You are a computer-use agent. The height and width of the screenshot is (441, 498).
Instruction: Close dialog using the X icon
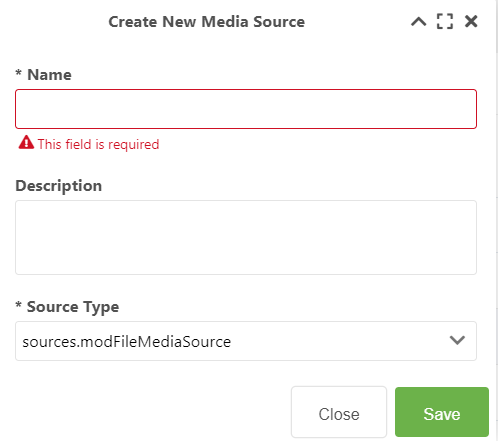coord(471,21)
